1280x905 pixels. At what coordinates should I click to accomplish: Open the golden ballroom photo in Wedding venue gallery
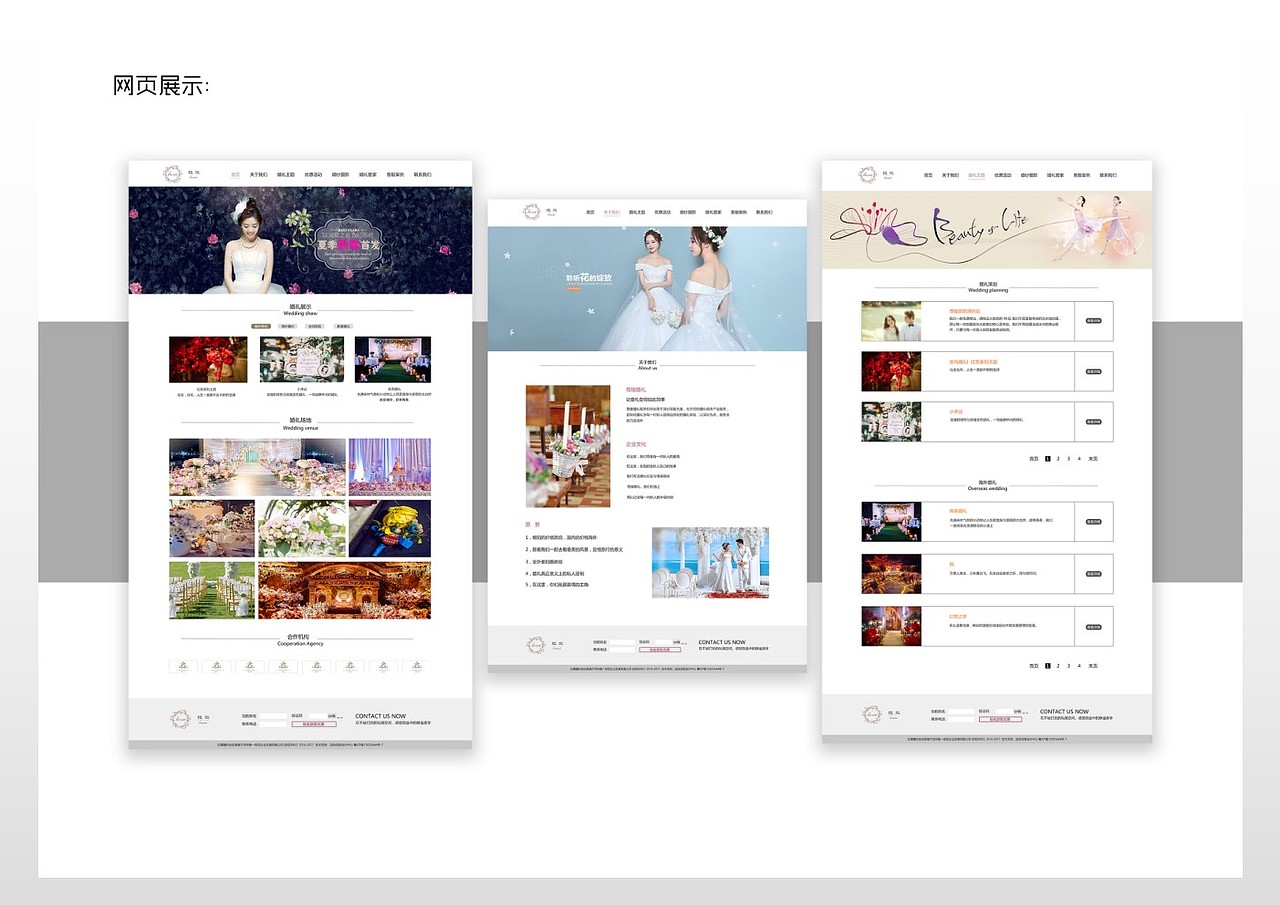coord(344,590)
